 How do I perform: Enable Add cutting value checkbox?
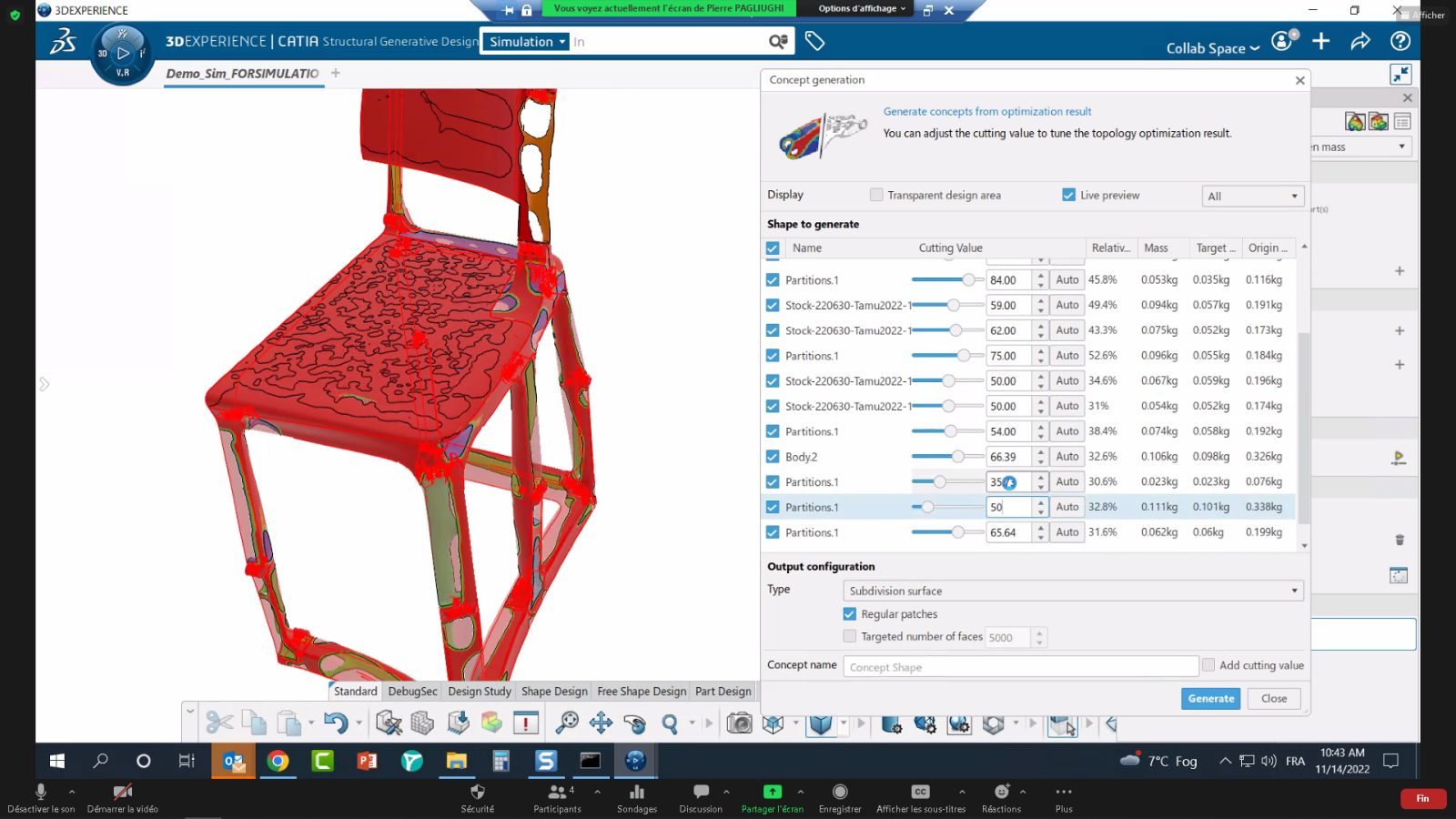coord(1208,665)
